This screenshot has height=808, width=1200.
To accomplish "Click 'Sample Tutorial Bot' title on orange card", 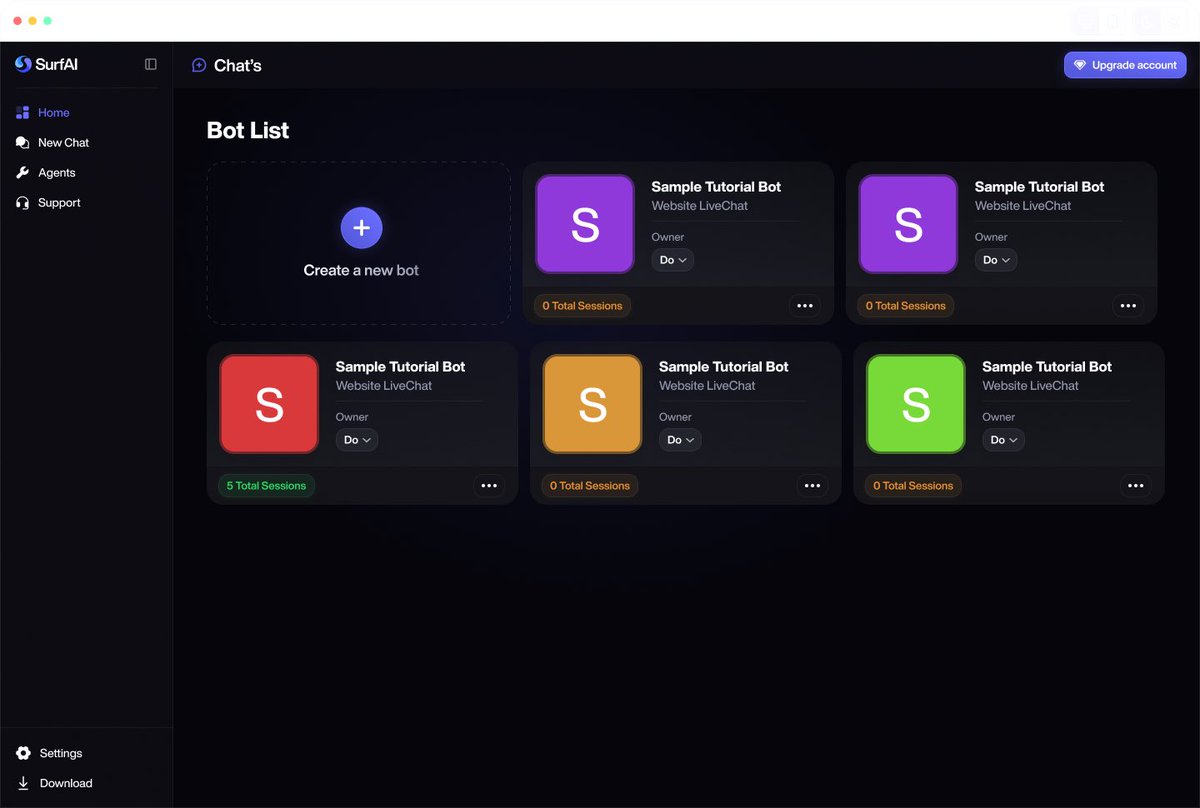I will pyautogui.click(x=724, y=367).
